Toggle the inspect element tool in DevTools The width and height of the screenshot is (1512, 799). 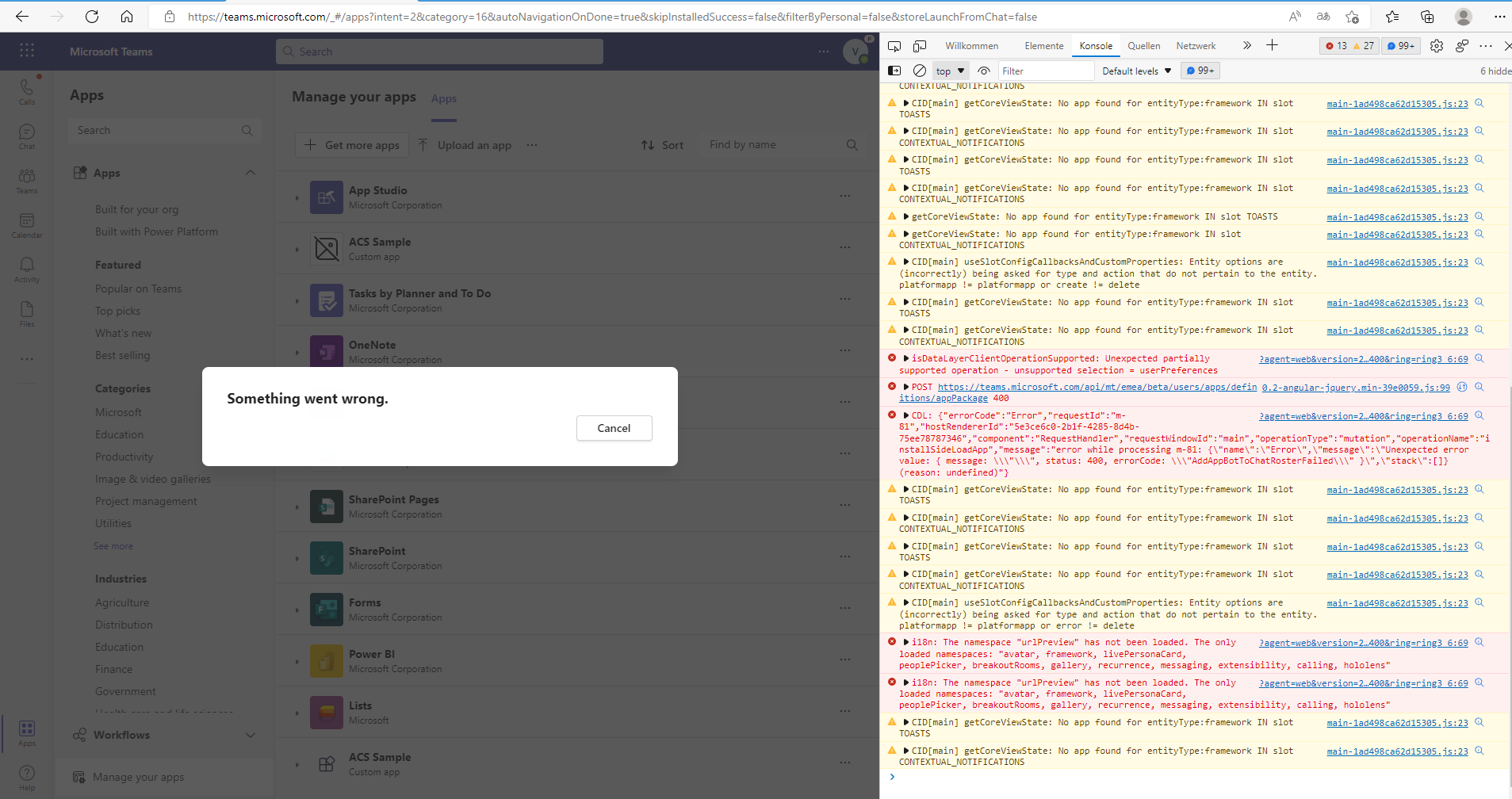click(894, 45)
